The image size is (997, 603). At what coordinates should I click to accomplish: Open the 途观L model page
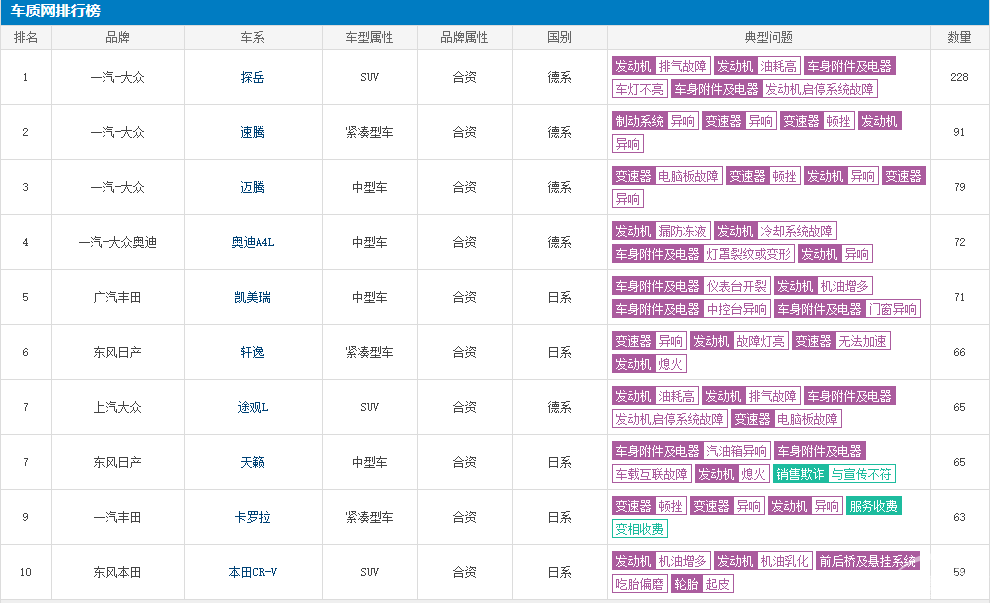click(x=251, y=407)
